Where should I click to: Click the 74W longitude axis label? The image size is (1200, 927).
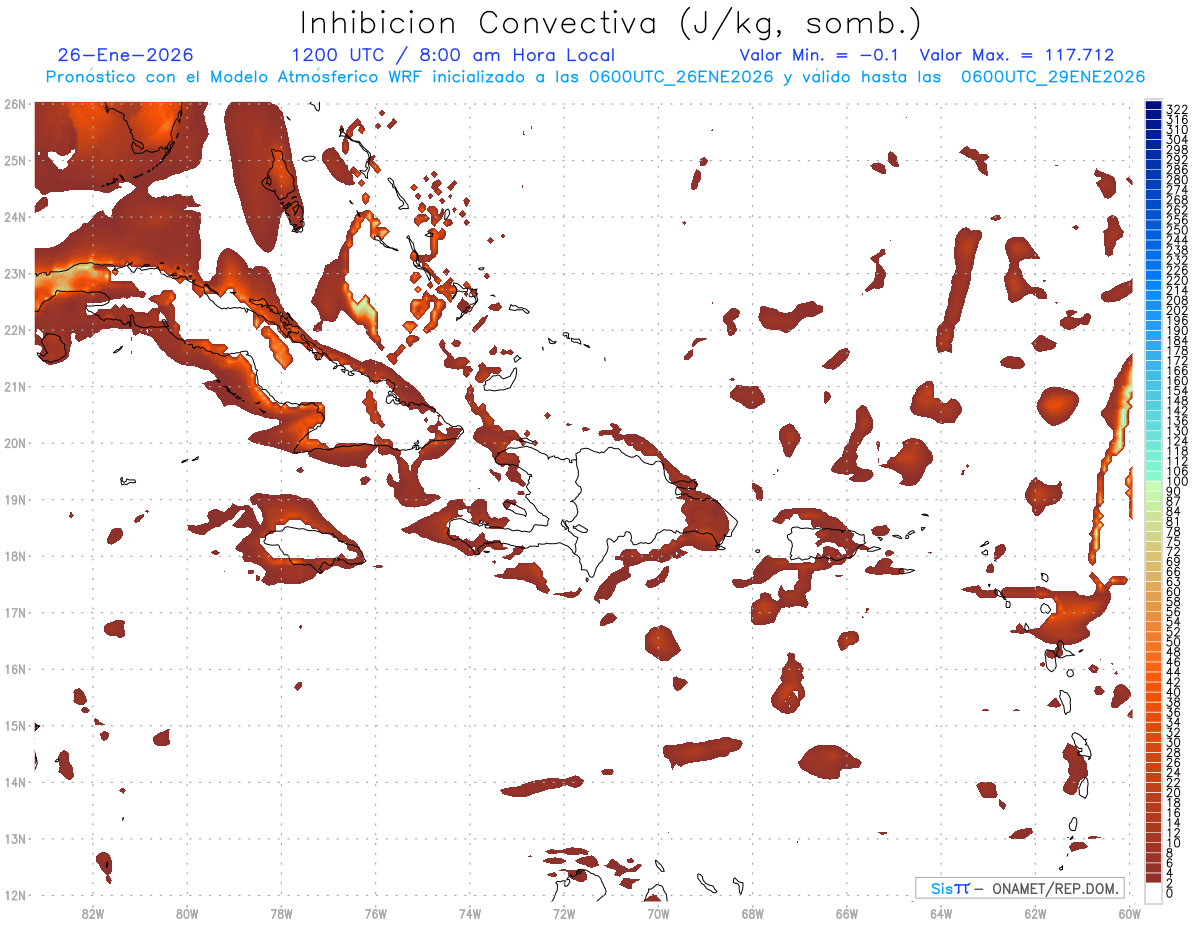[470, 913]
